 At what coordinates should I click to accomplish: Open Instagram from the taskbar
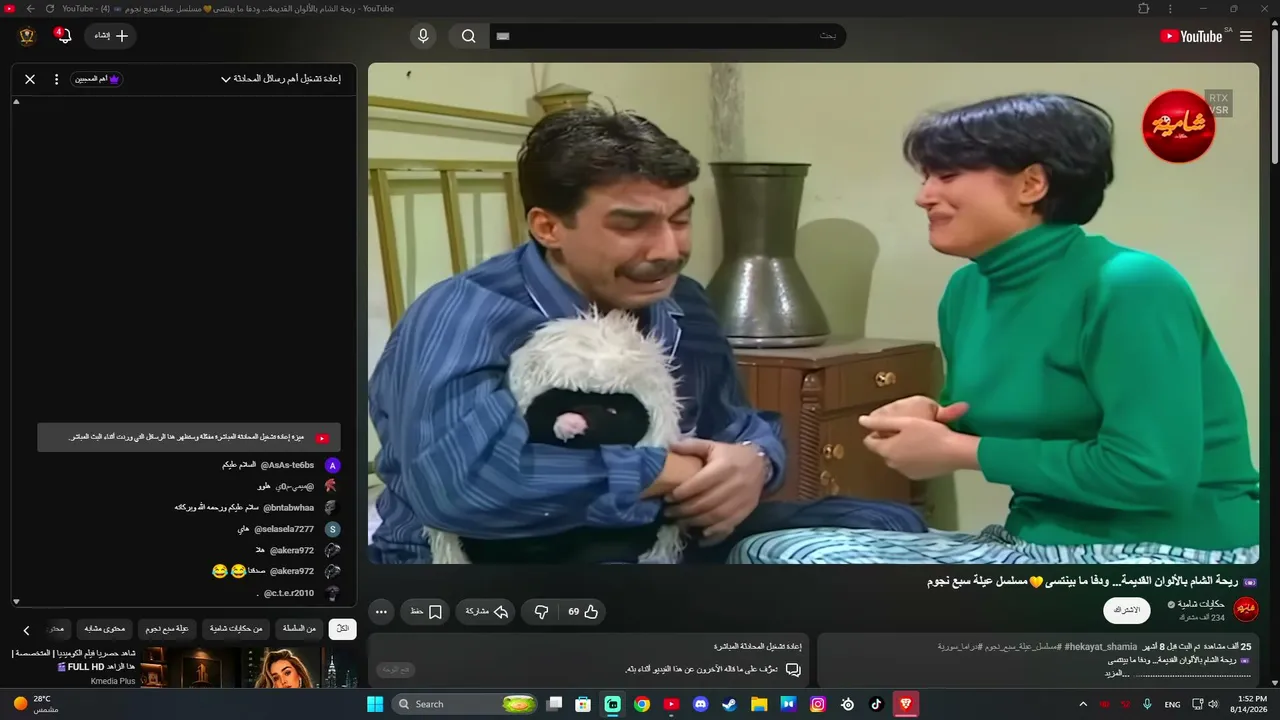point(818,704)
